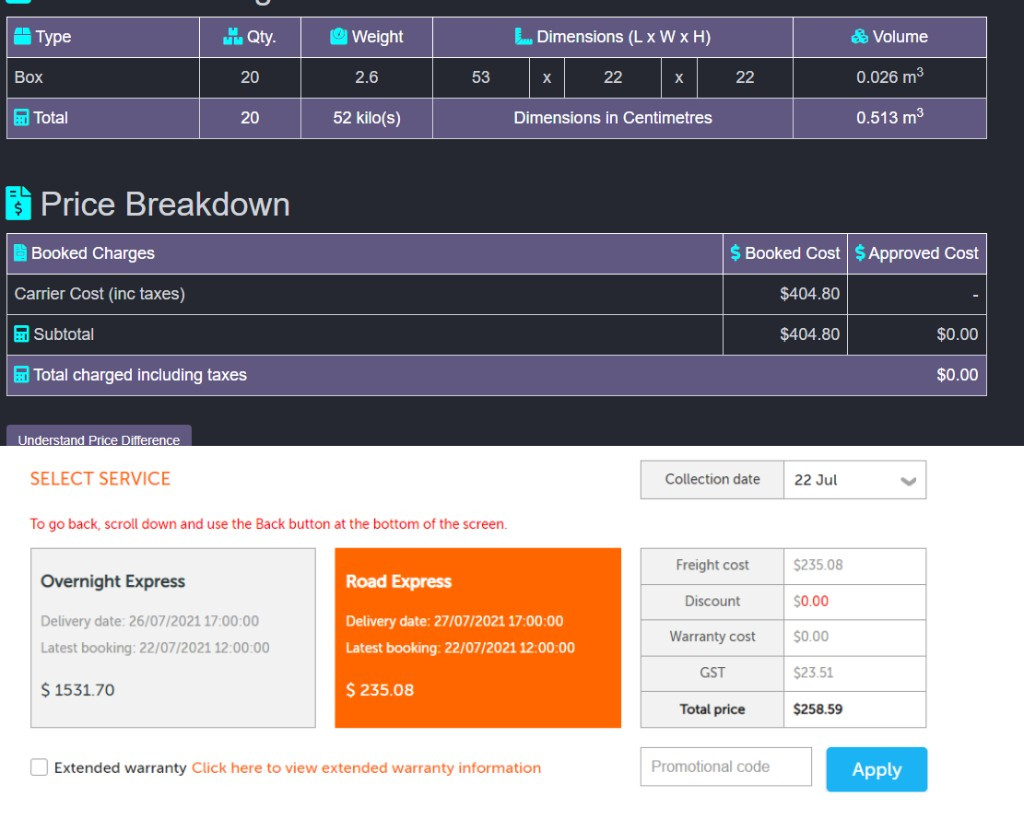Viewport: 1024px width, 831px height.
Task: Open the Collection date dropdown
Action: 854,480
